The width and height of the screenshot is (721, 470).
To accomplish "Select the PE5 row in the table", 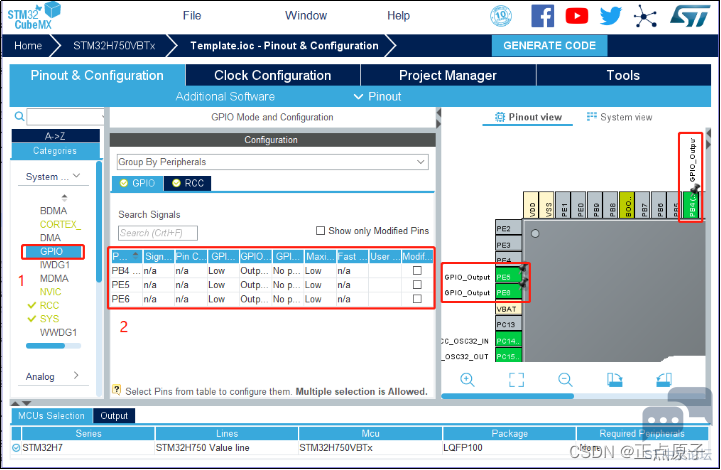I will point(271,285).
